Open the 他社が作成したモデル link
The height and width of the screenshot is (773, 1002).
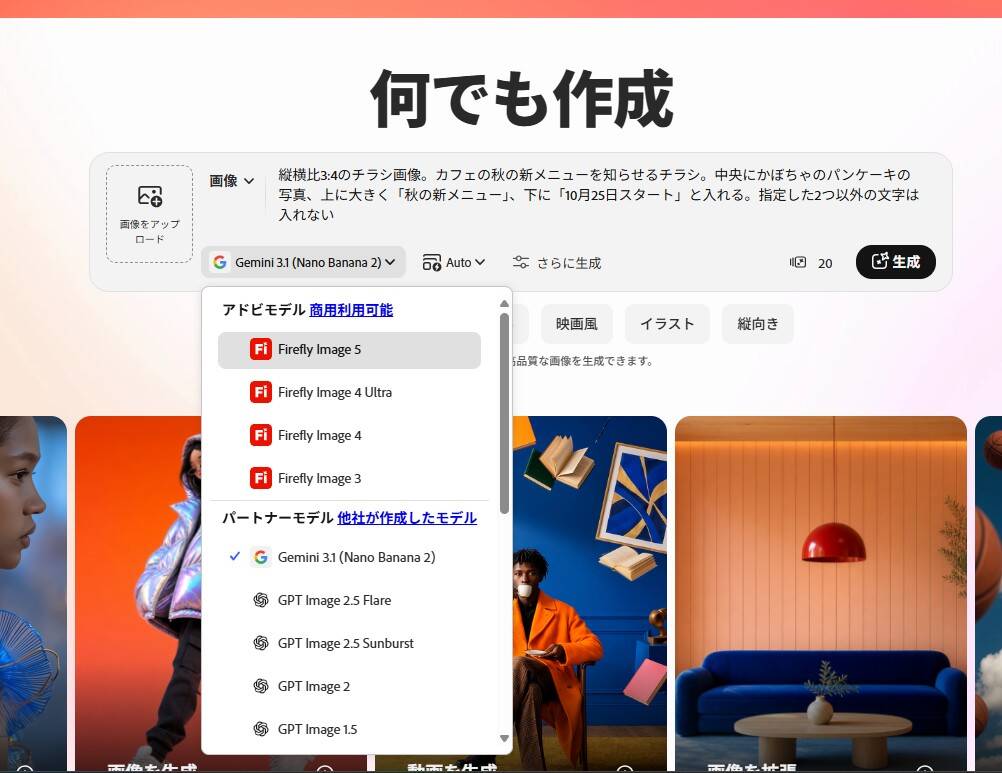407,518
